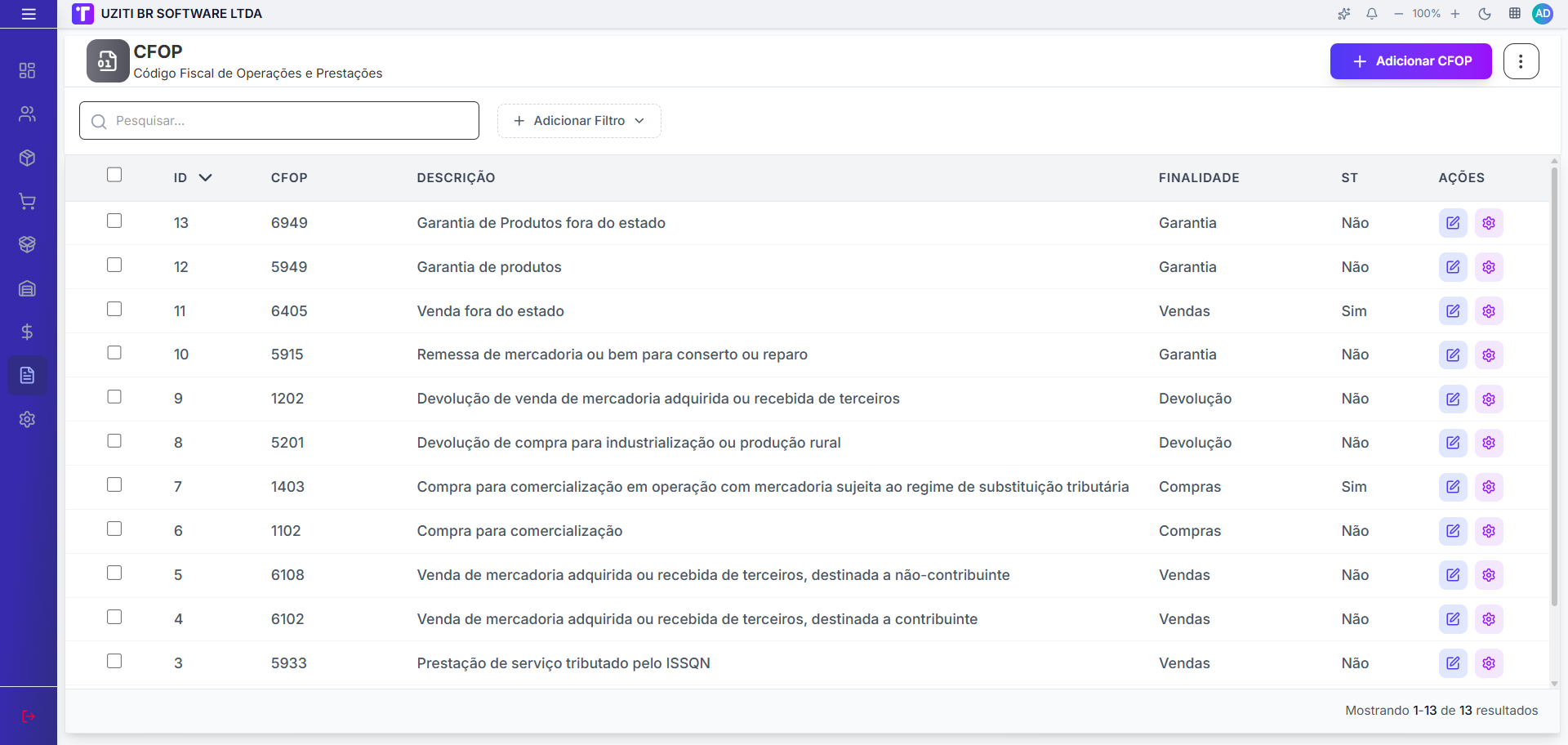Open the shopping cart sidebar icon
This screenshot has height=745, width=1568.
[27, 201]
